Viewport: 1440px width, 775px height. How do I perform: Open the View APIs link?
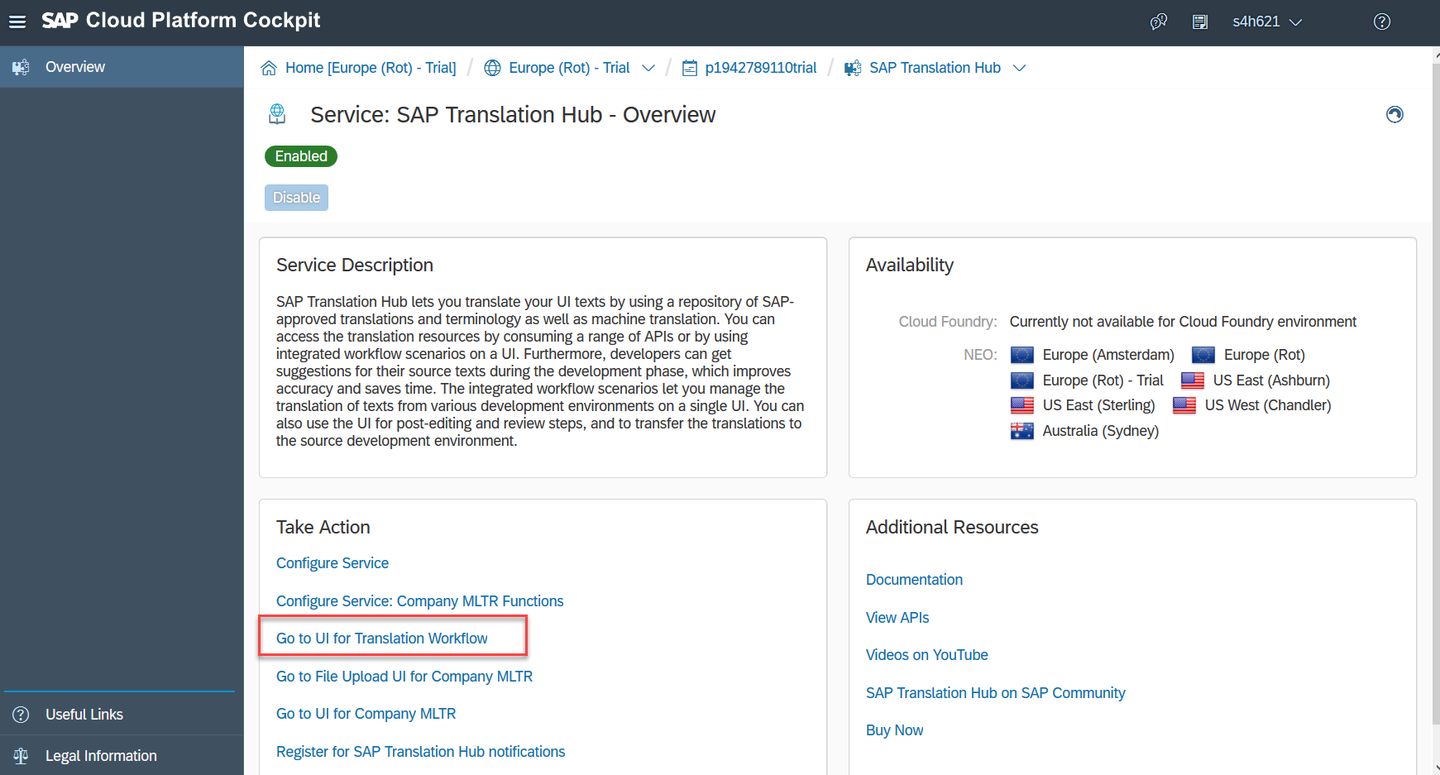click(897, 617)
